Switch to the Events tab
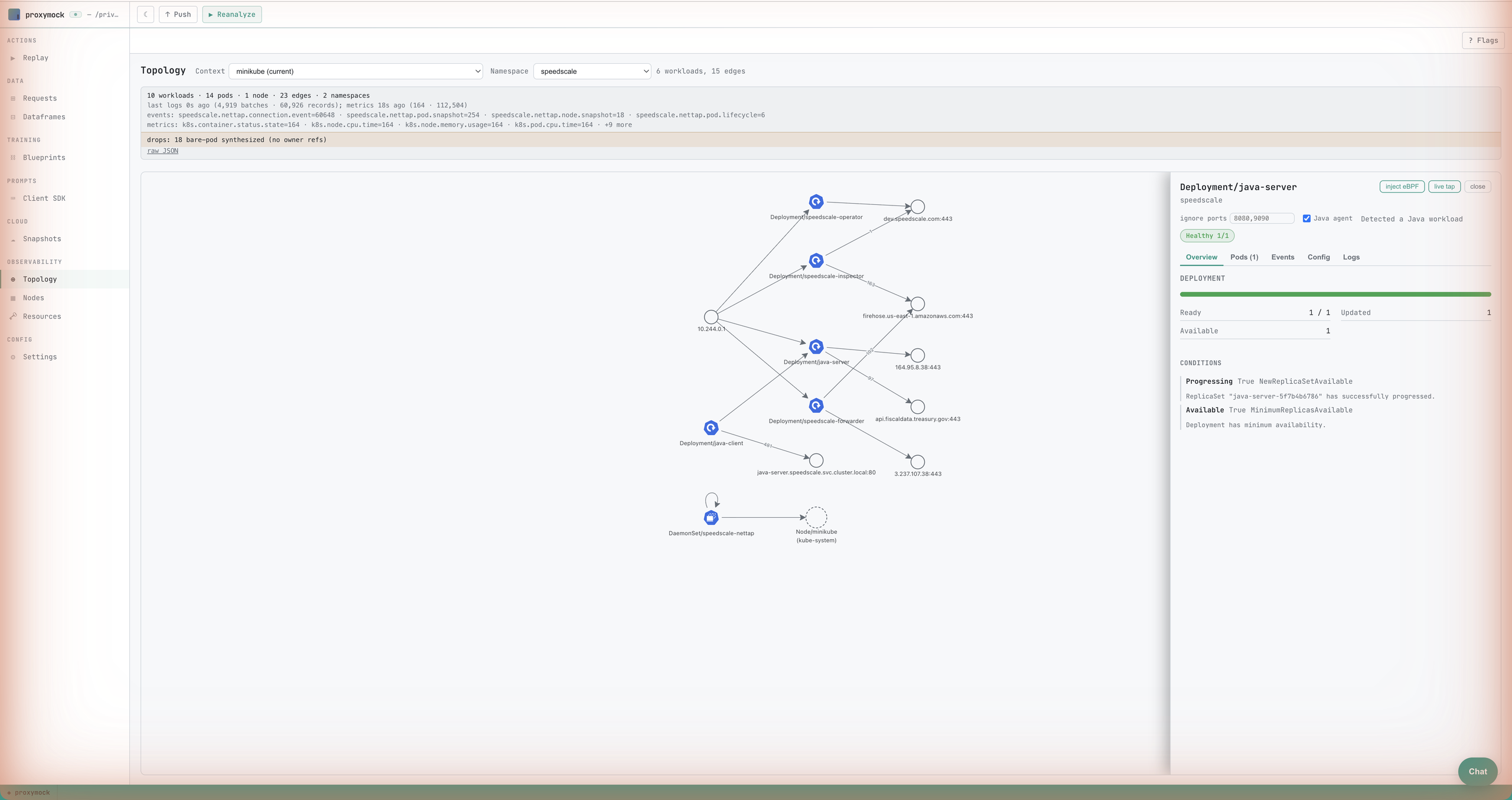This screenshot has width=1512, height=800. 1283,257
